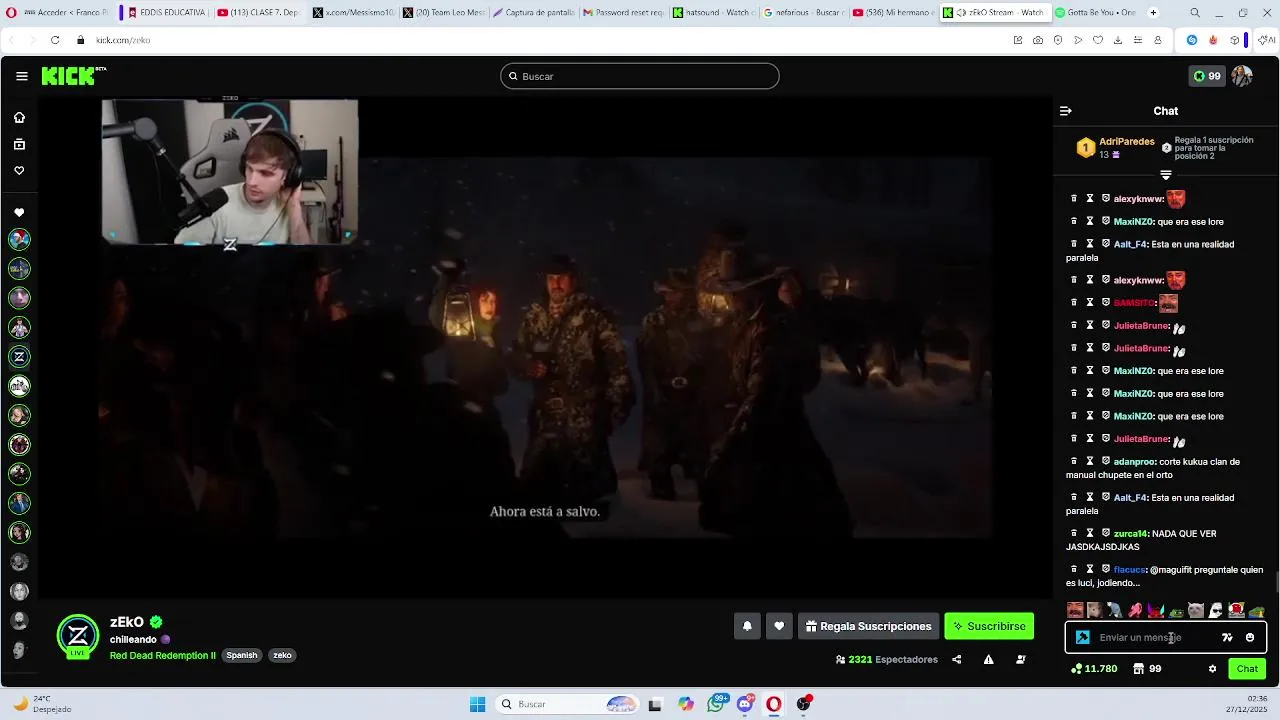1280x720 pixels.
Task: Open Browse icon in left sidebar
Action: [x=19, y=145]
